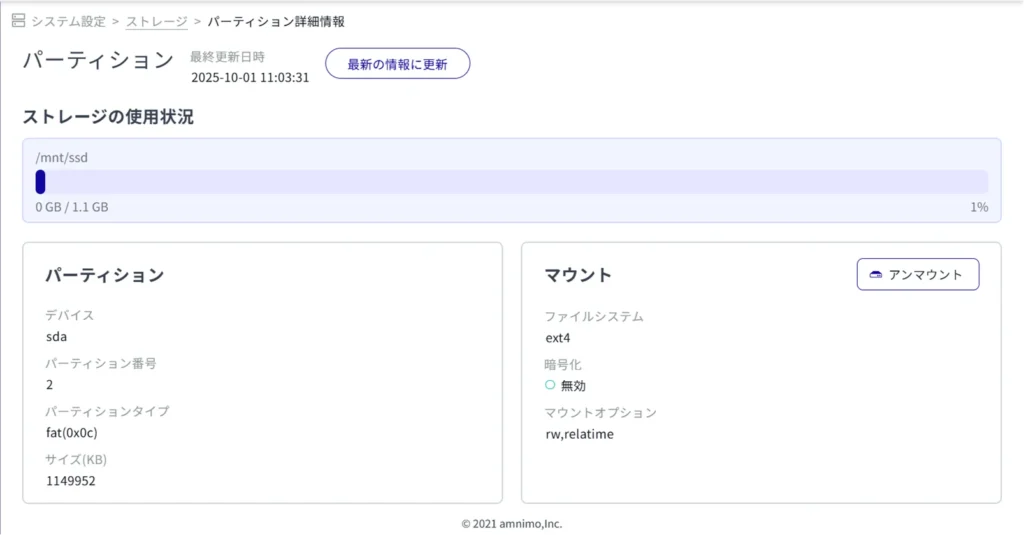Click the 1% usage percentage text
1024x535 pixels.
978,207
